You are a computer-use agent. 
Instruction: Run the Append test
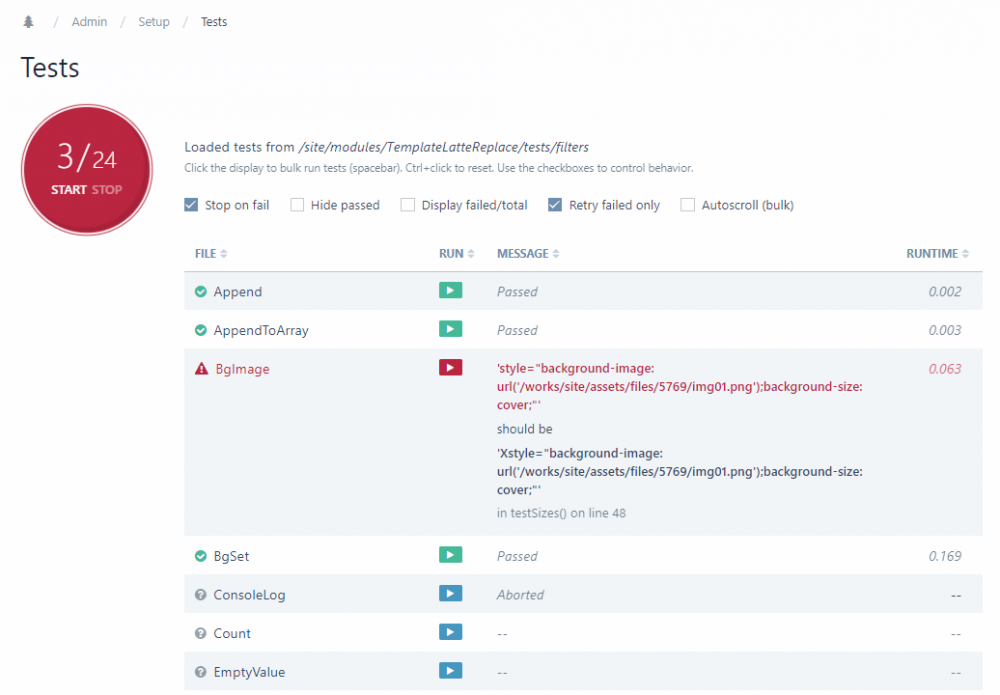click(450, 291)
